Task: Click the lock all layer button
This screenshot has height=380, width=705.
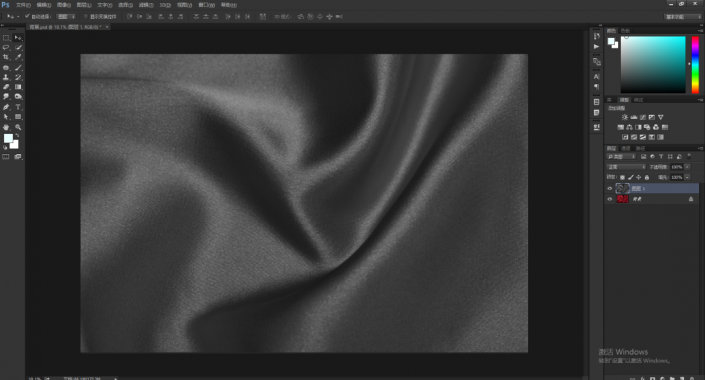Action: point(647,178)
